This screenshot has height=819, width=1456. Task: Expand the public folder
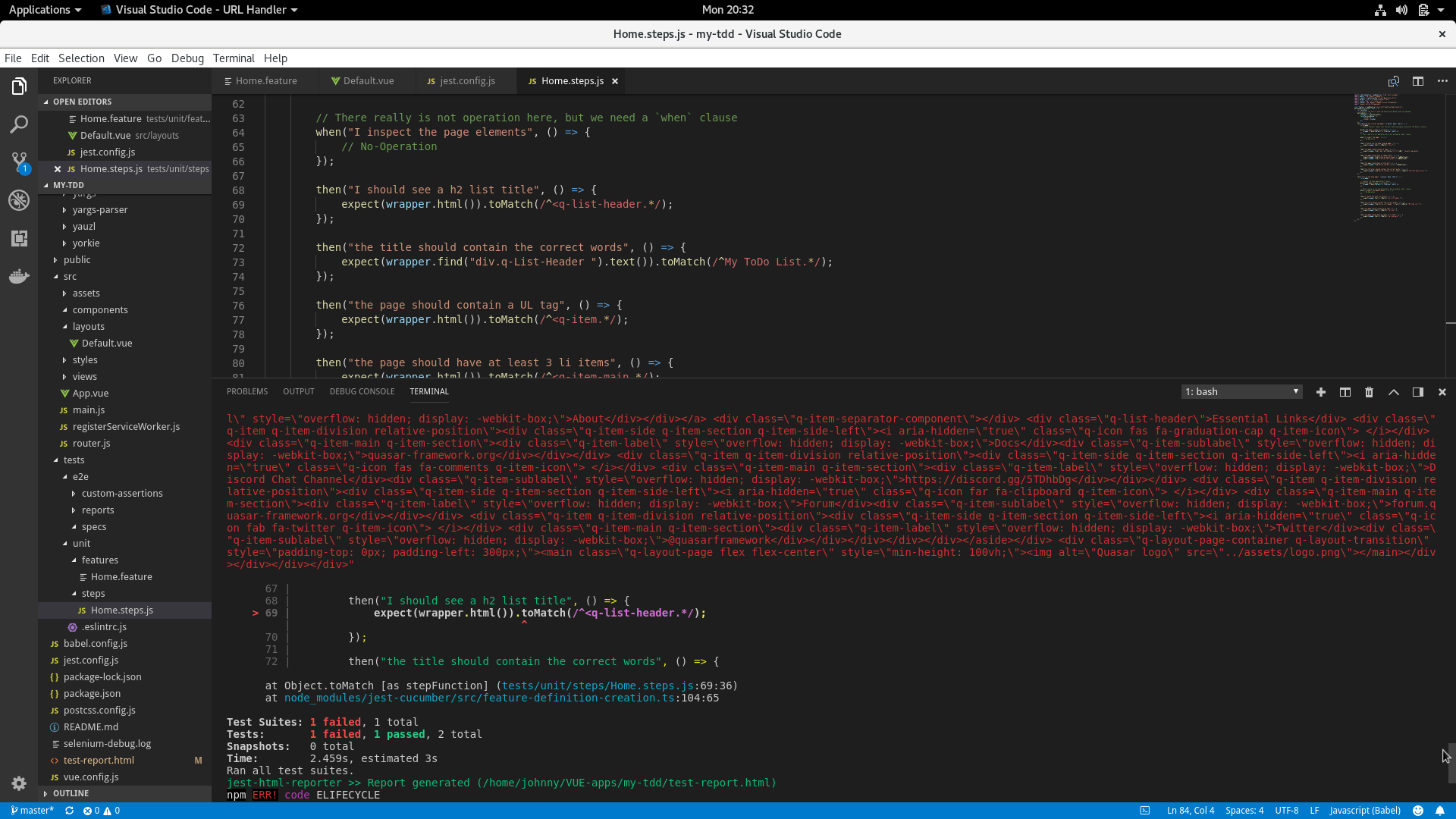click(x=77, y=260)
